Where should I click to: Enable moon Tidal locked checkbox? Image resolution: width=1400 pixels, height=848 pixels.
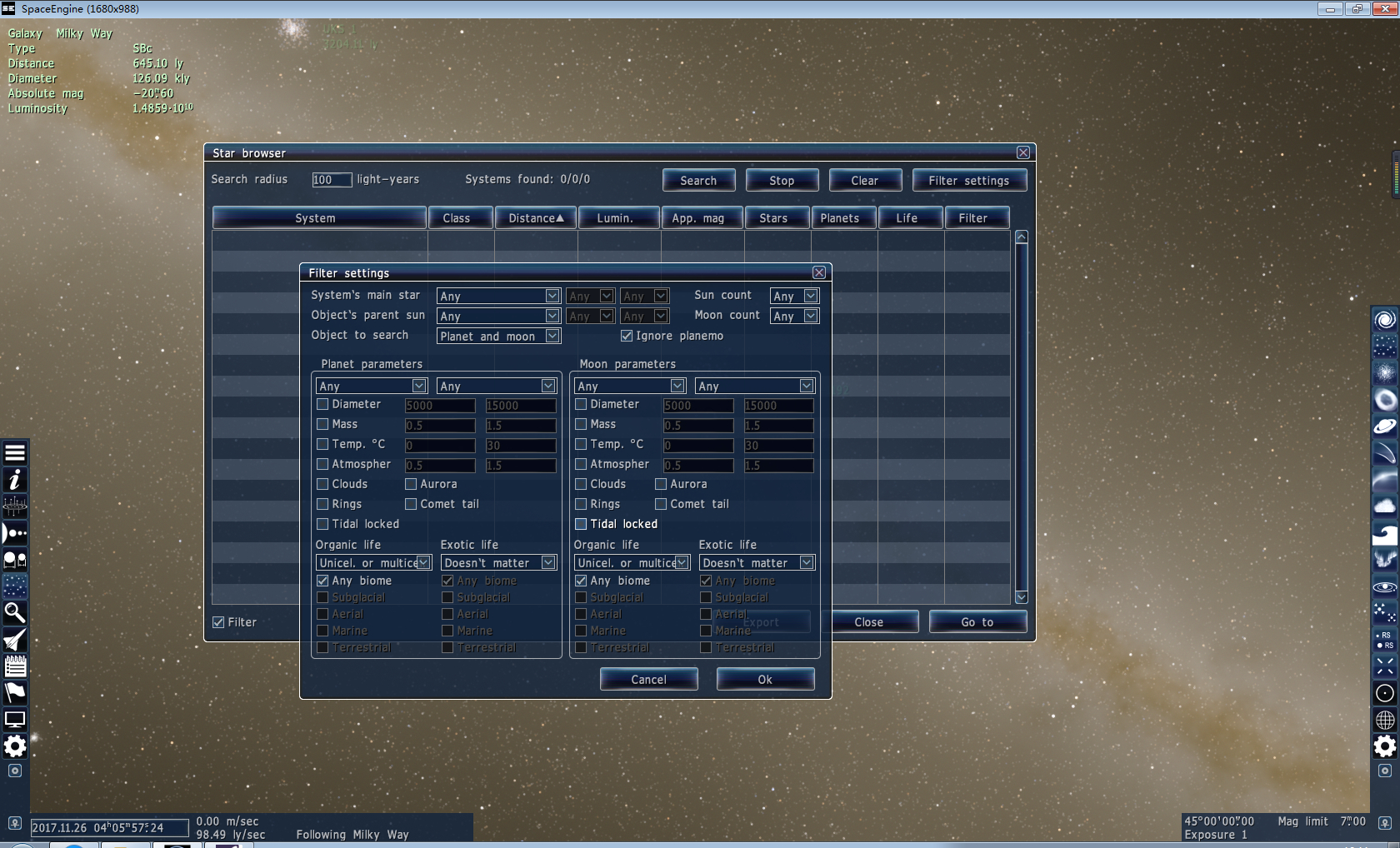click(581, 524)
